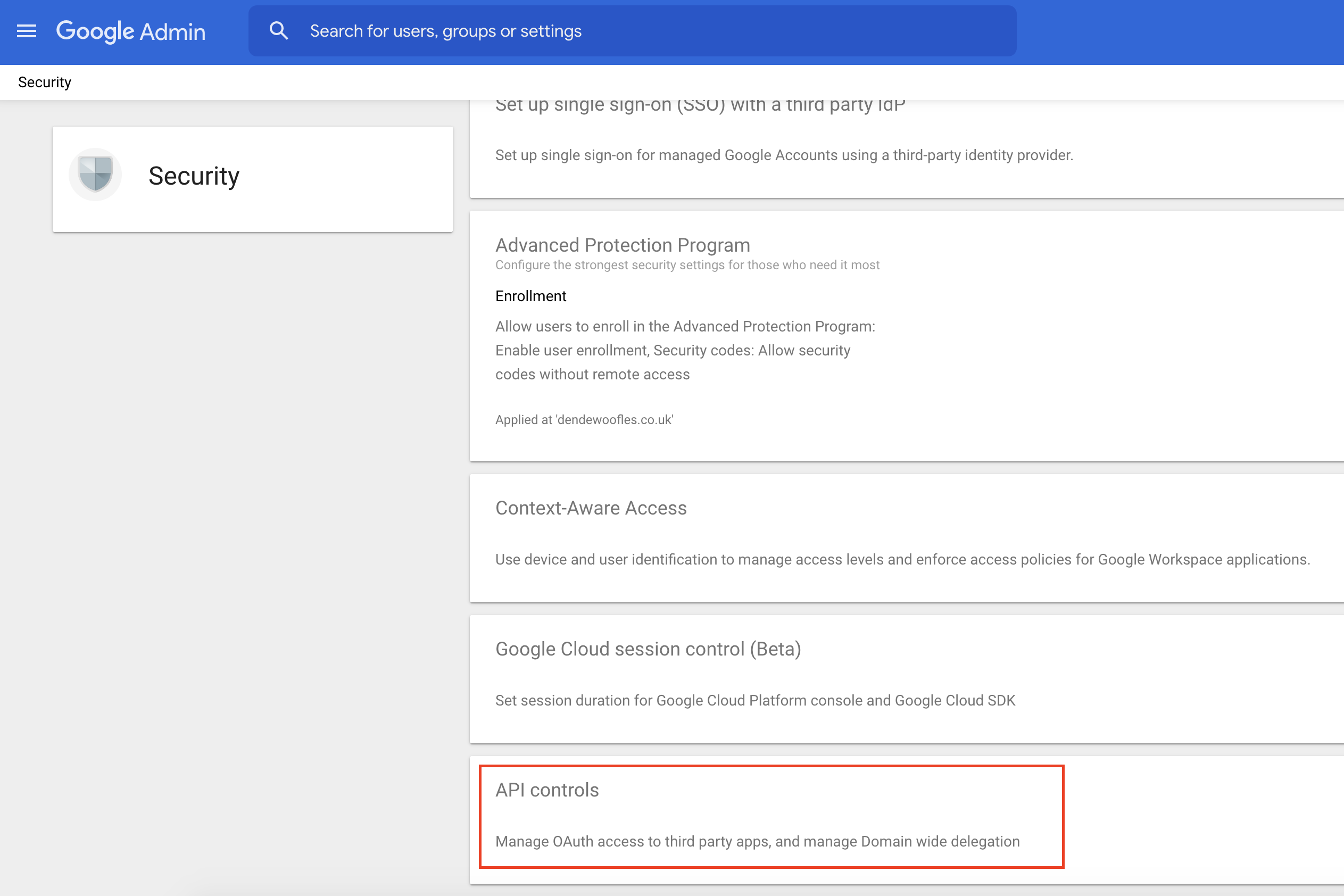The height and width of the screenshot is (896, 1344).
Task: Click the Security breadcrumb
Action: [x=45, y=82]
